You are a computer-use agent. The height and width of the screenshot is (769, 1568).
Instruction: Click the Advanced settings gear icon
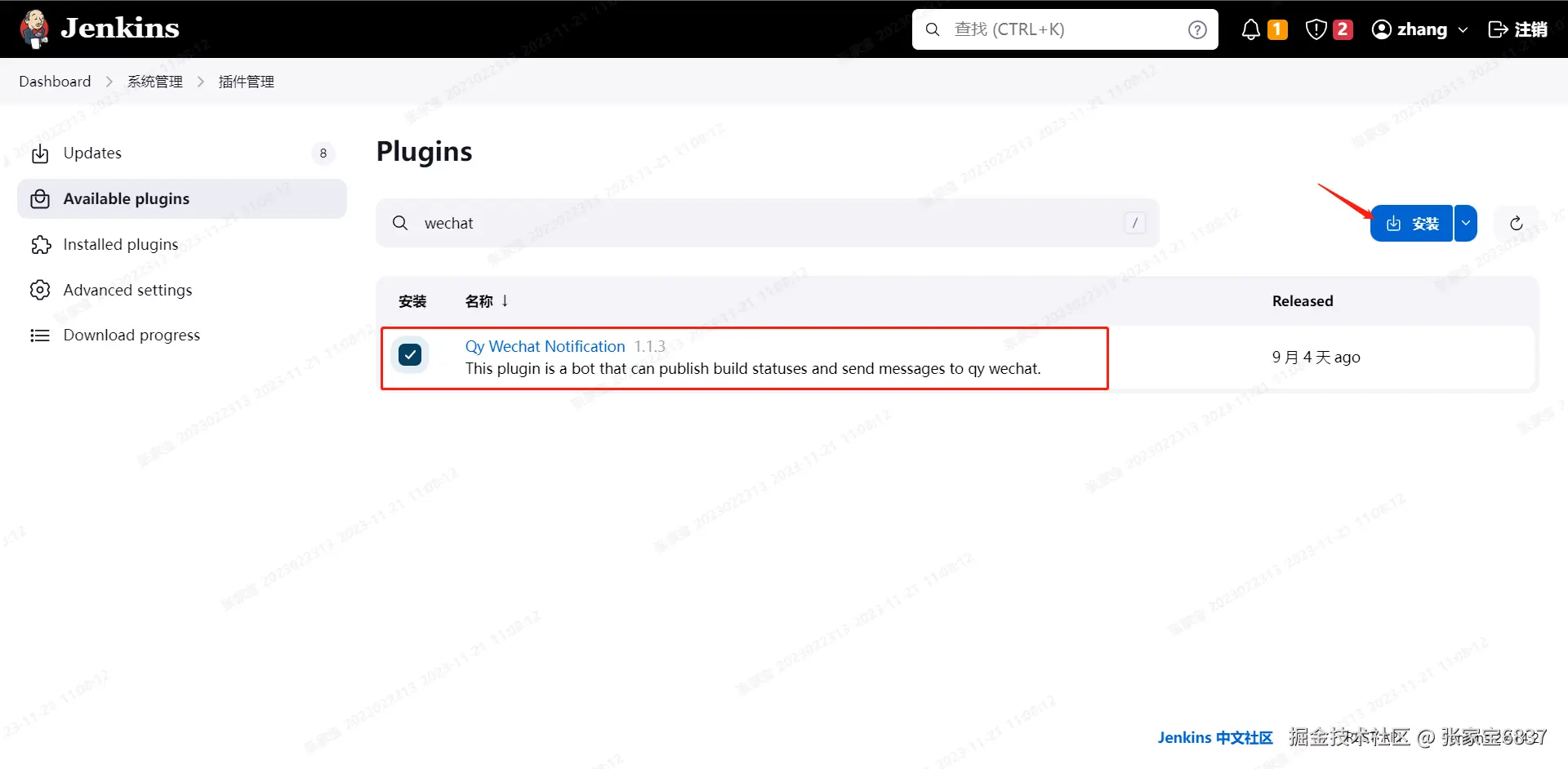[x=40, y=290]
